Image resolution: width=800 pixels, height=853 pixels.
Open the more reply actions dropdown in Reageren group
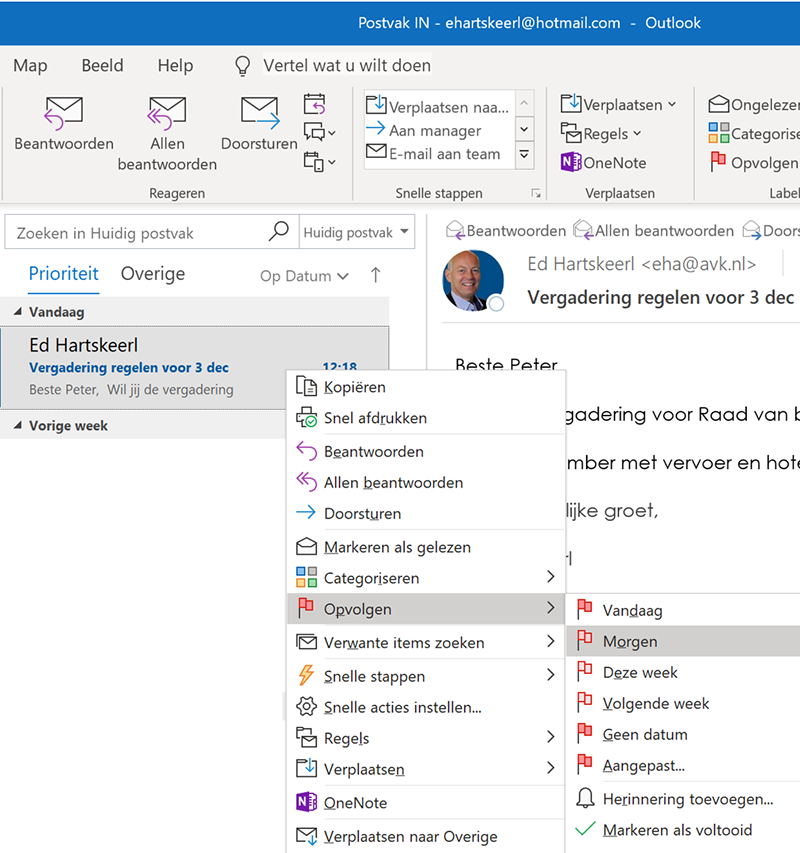(319, 162)
